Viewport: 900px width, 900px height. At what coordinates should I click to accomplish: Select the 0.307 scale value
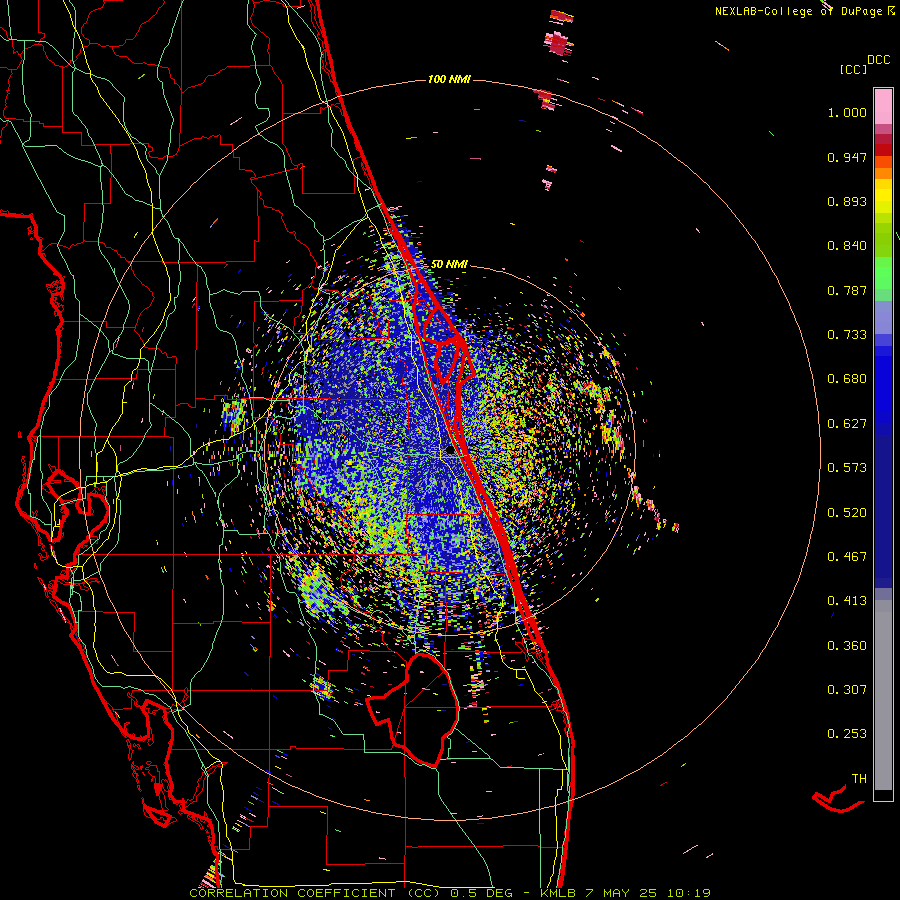[x=847, y=690]
